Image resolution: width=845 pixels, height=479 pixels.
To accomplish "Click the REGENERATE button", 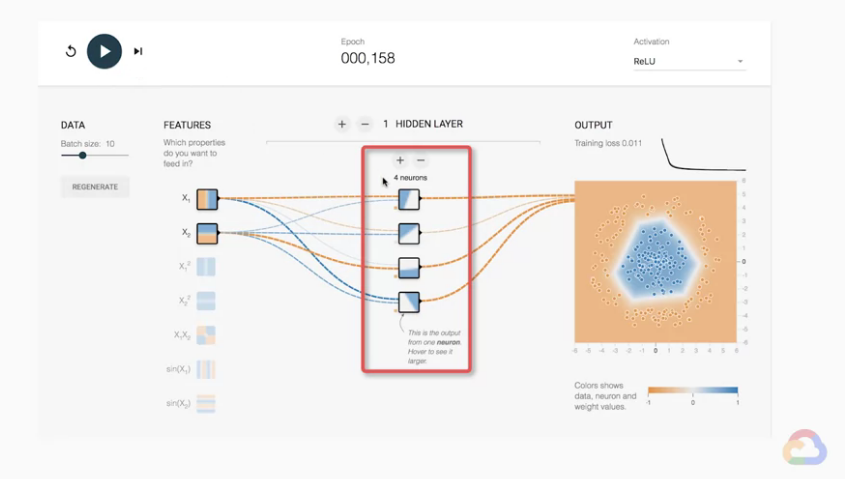I will coord(95,187).
